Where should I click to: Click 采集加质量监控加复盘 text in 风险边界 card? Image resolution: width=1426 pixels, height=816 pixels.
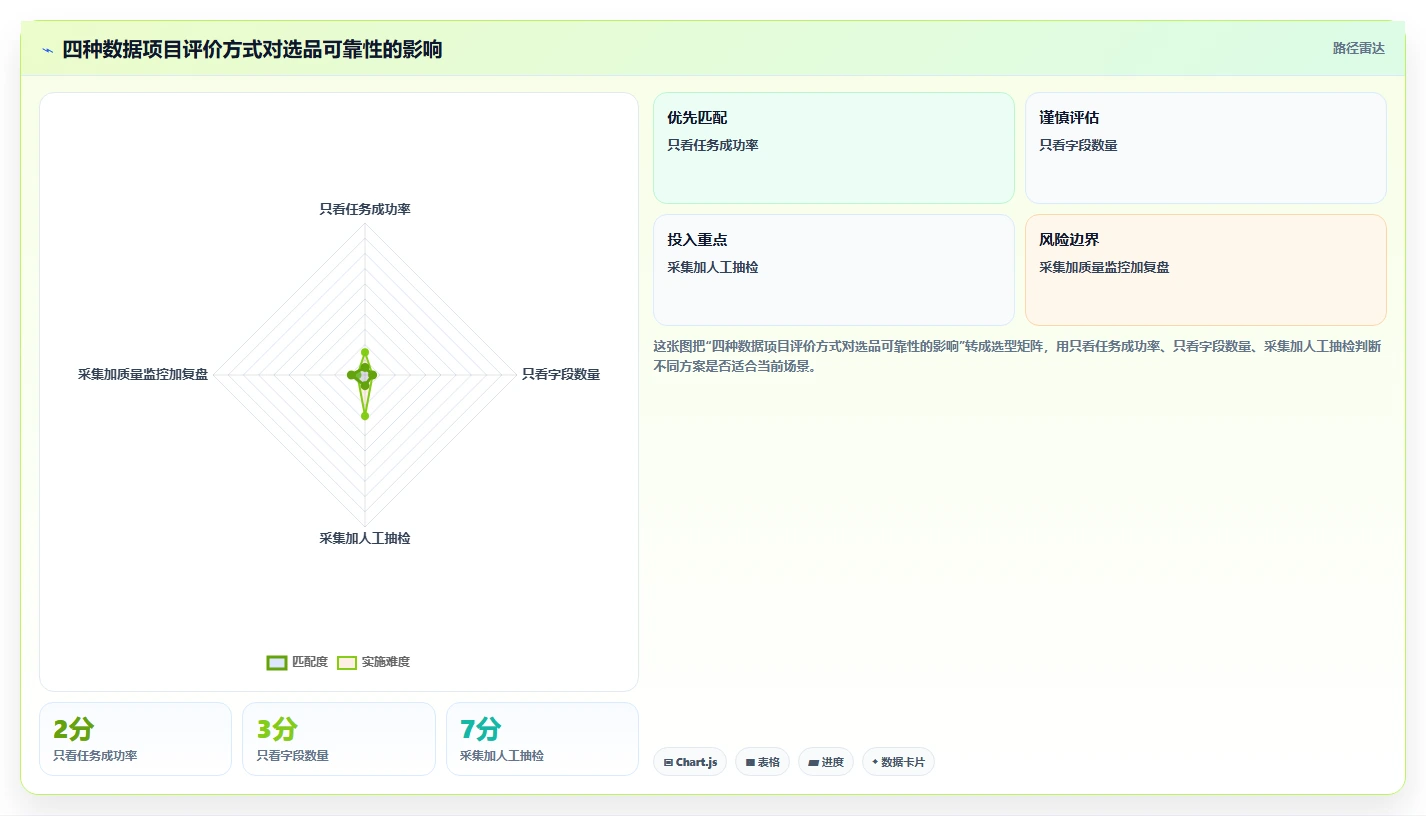pos(1104,267)
